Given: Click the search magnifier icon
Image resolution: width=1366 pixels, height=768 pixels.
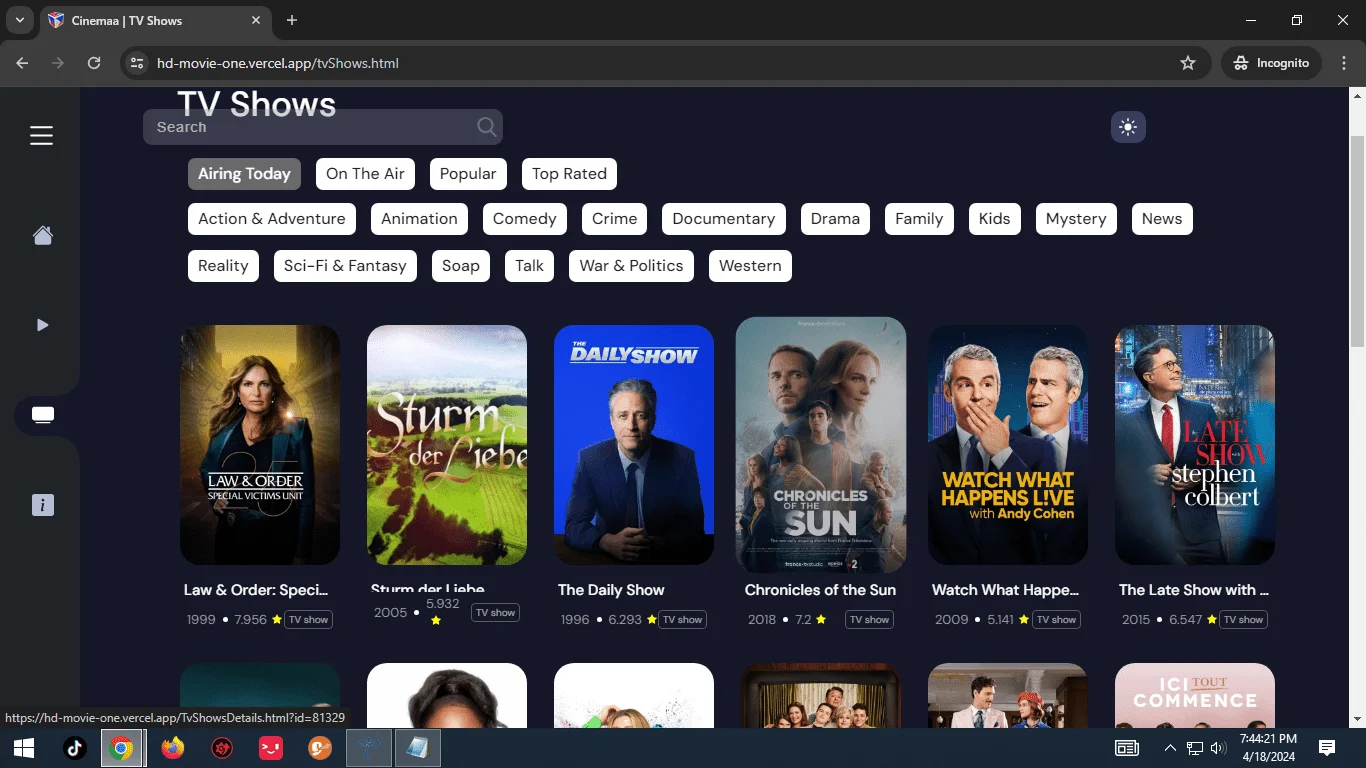Looking at the screenshot, I should (x=486, y=127).
